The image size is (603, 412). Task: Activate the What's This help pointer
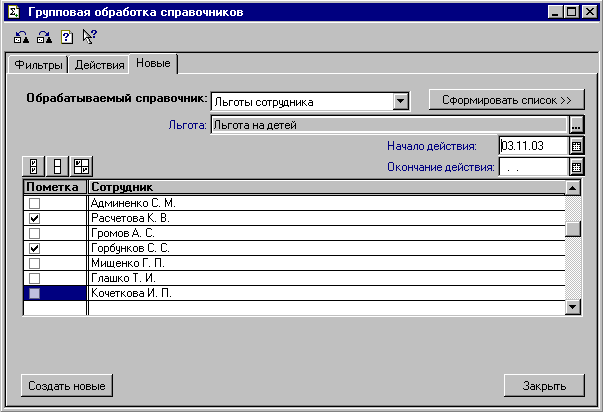pos(90,37)
